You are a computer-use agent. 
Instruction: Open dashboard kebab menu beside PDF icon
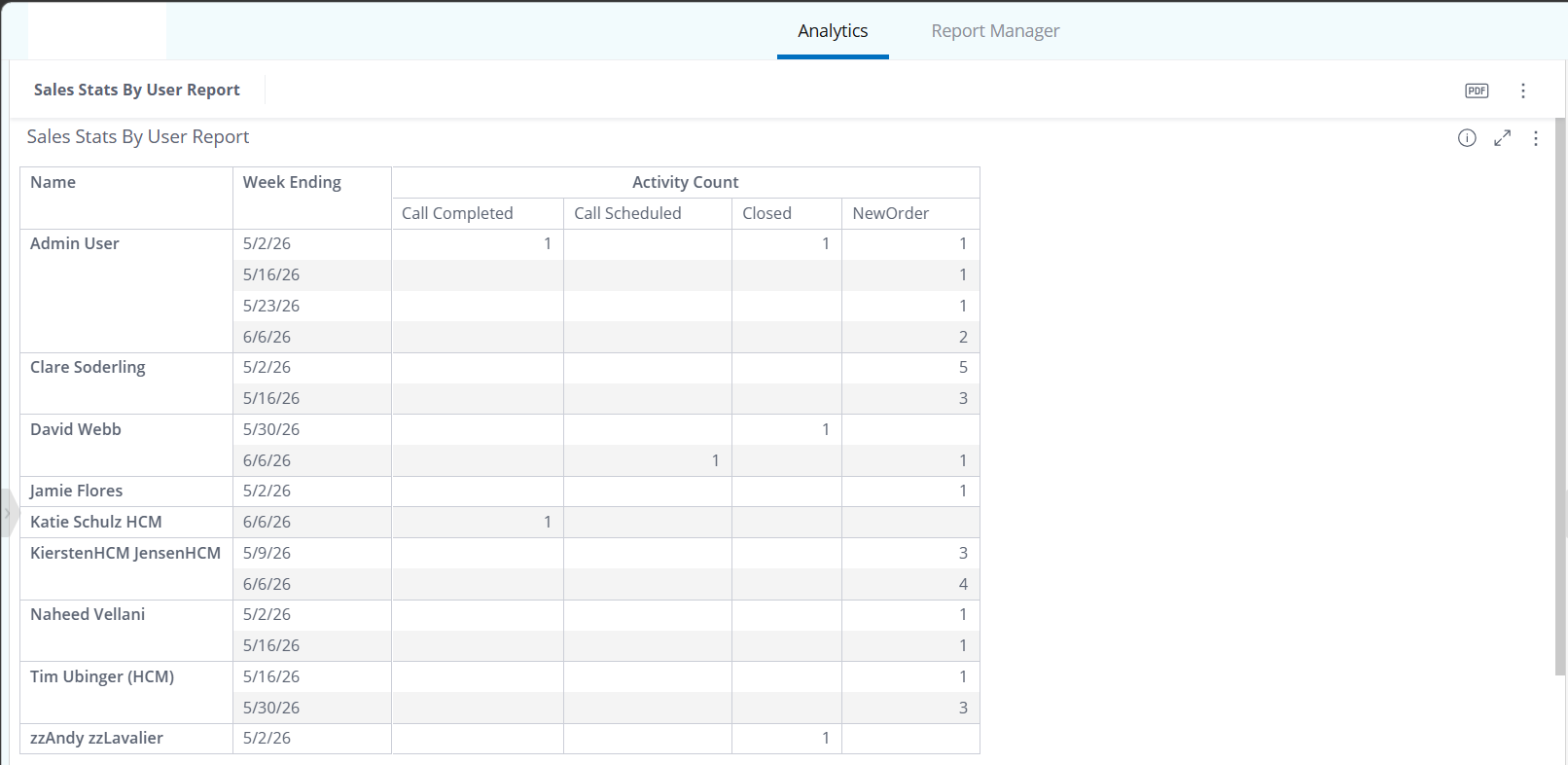pos(1523,91)
